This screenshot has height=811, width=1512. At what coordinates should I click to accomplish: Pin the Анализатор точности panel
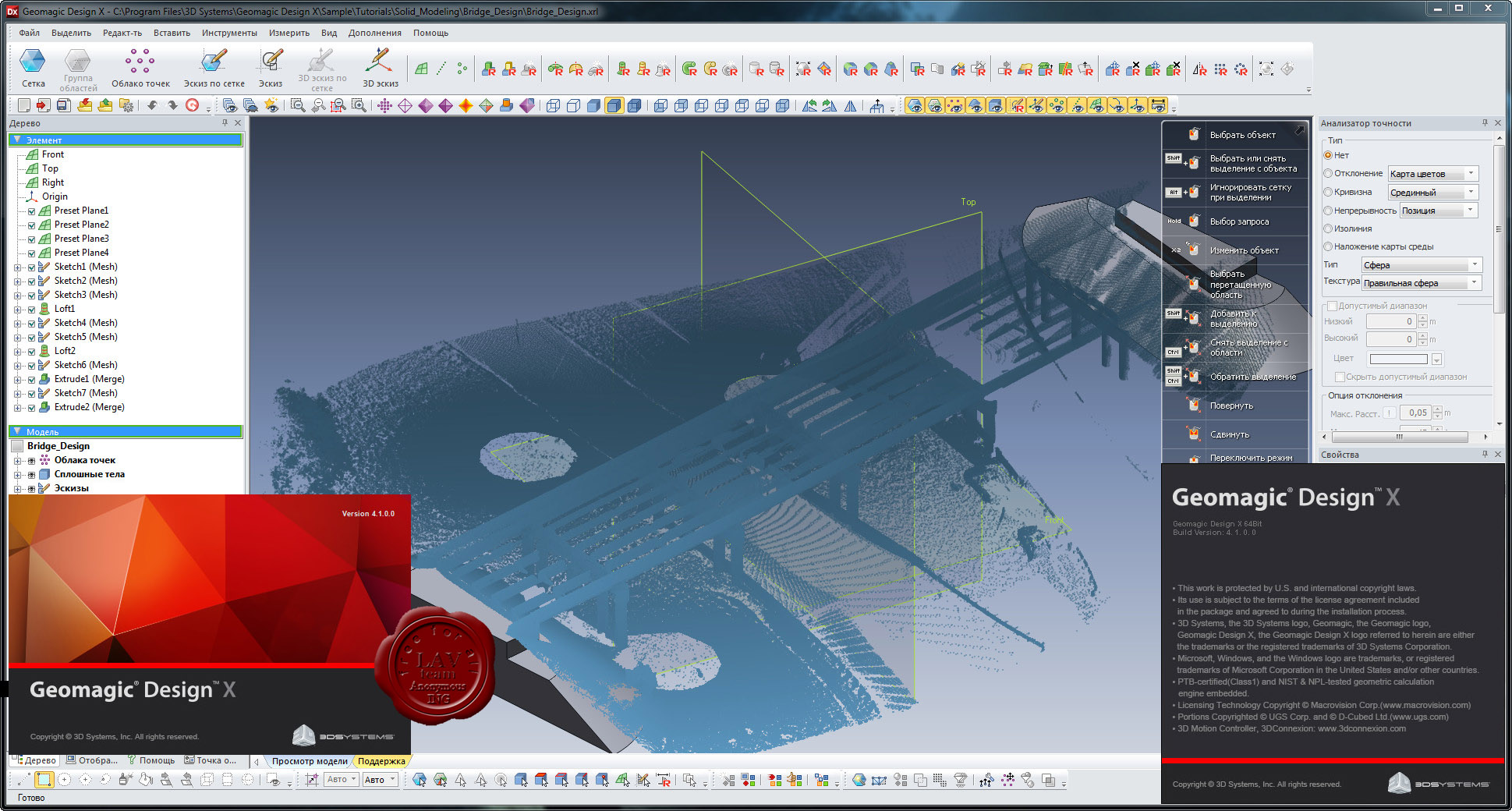1485,123
